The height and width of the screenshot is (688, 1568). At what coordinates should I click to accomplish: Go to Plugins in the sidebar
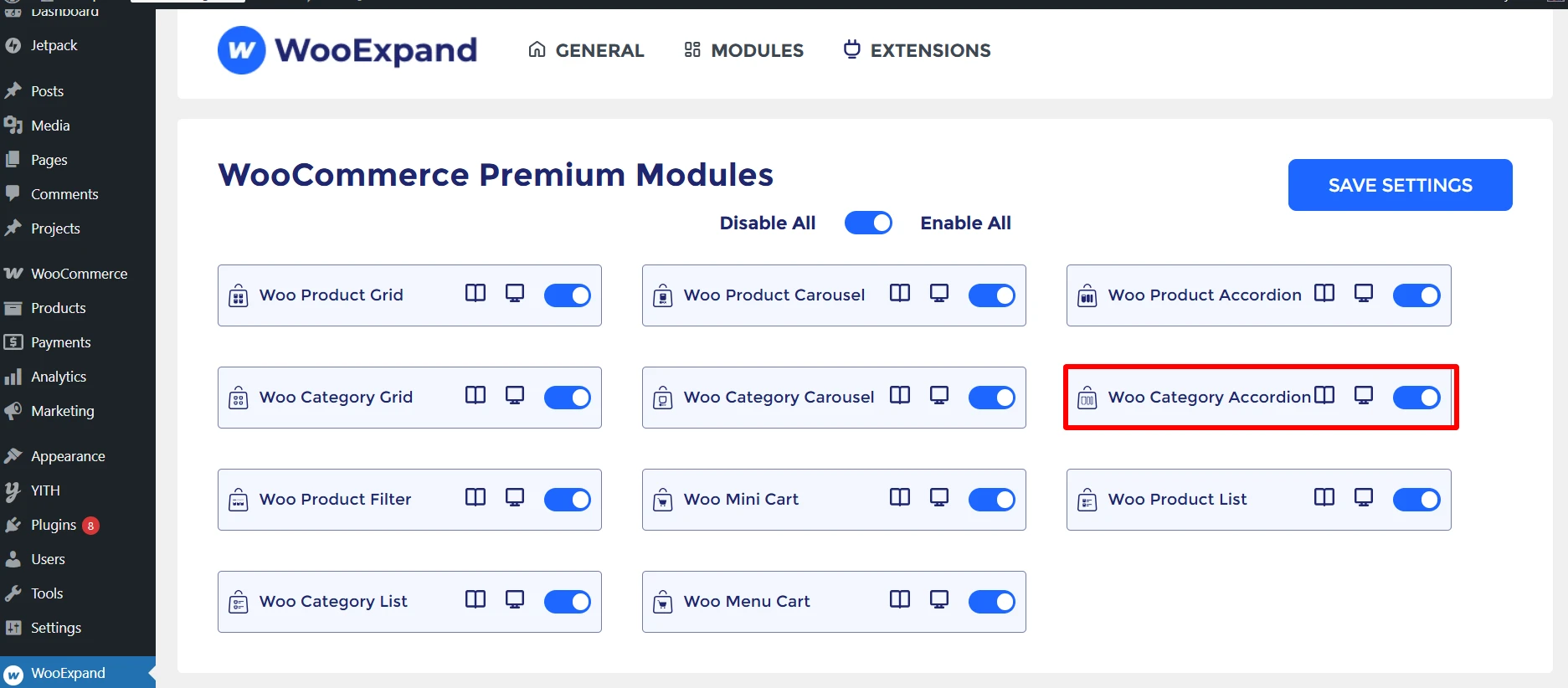pyautogui.click(x=54, y=525)
